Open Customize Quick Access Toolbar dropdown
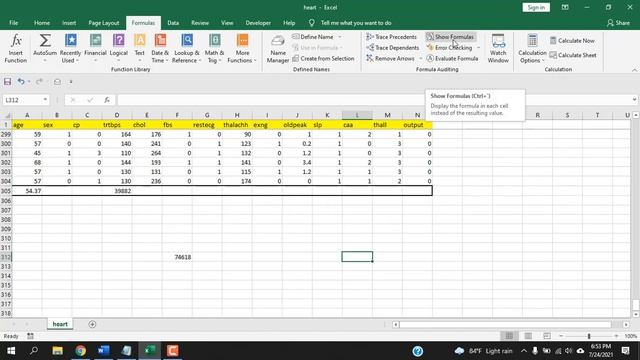Viewport: 640px width, 360px height. point(71,82)
